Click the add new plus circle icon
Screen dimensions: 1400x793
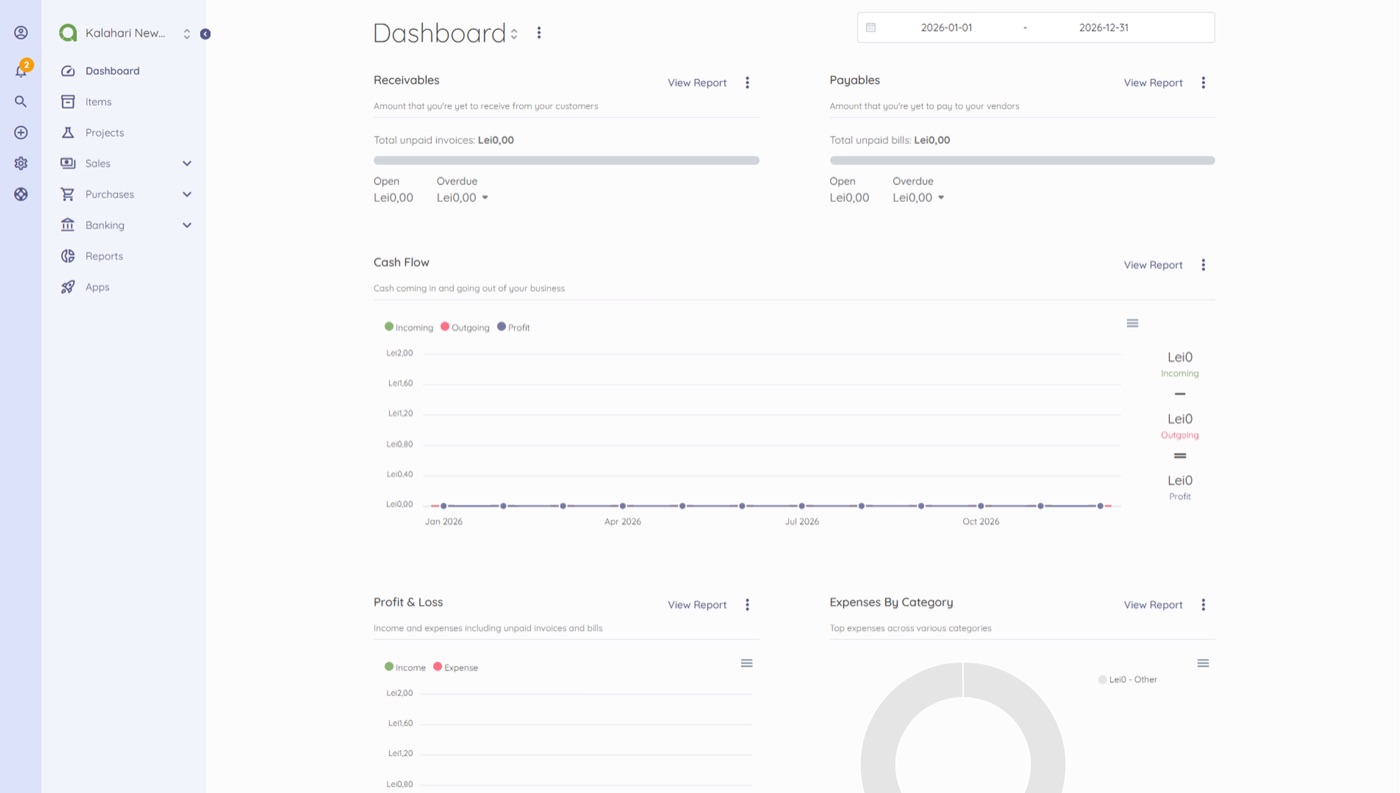coord(21,133)
